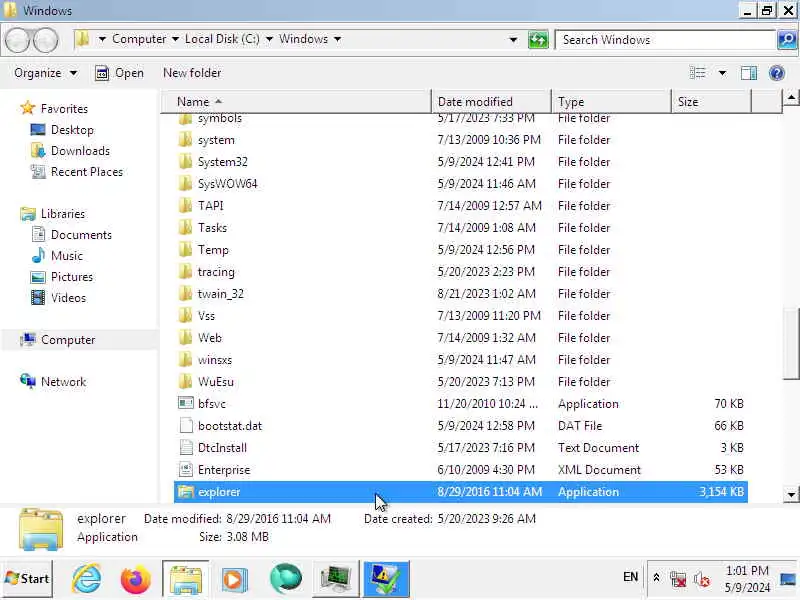Image resolution: width=800 pixels, height=600 pixels.
Task: Expand Windows breadcrumb dropdown arrow
Action: [337, 39]
